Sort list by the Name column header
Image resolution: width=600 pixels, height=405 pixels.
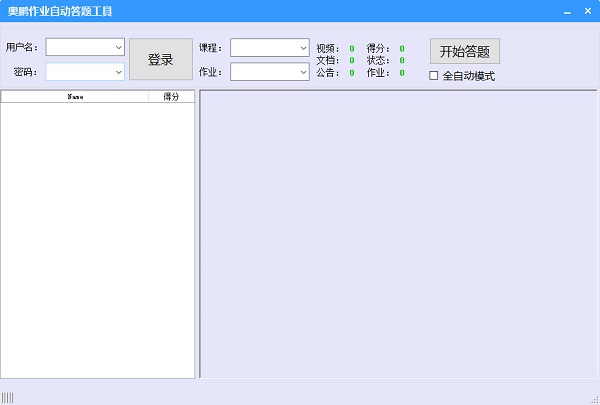pyautogui.click(x=75, y=97)
